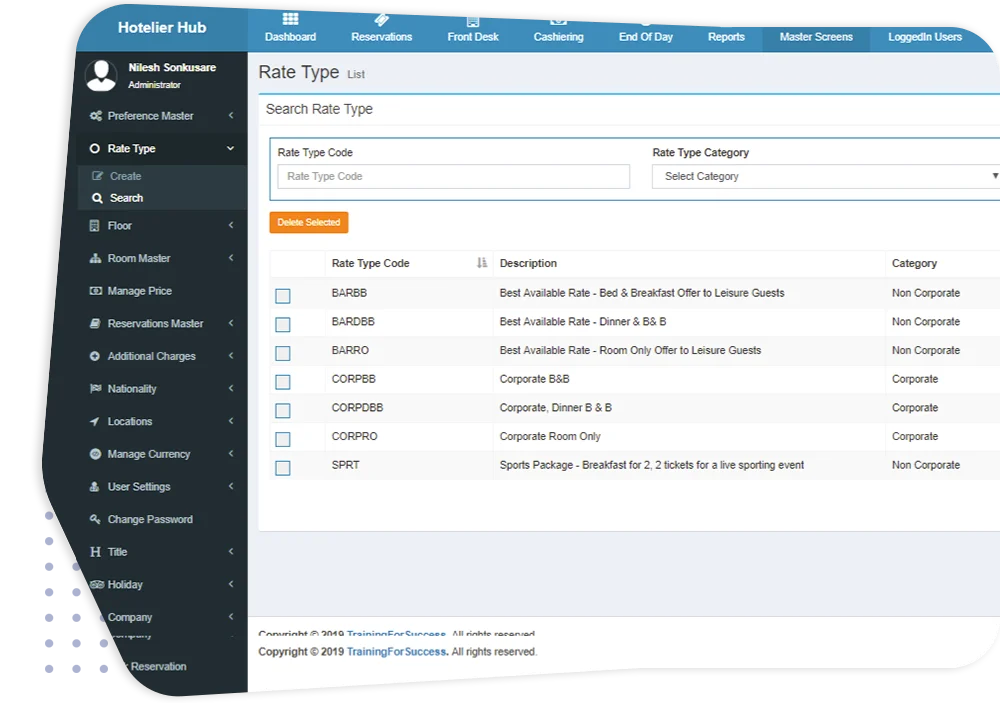Click the user avatar icon
Image resolution: width=1000 pixels, height=703 pixels.
click(x=101, y=75)
